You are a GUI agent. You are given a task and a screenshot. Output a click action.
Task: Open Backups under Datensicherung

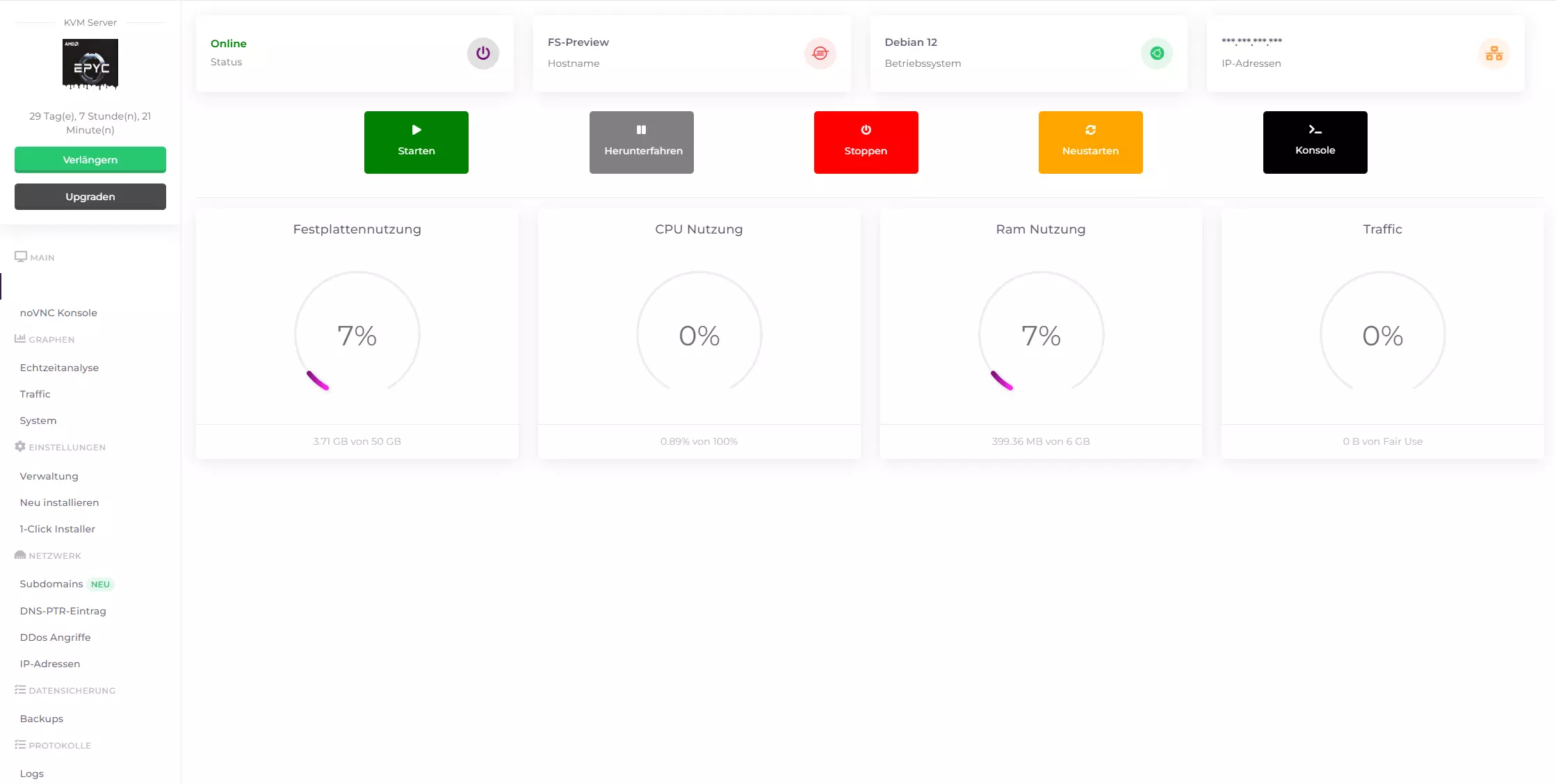tap(41, 719)
